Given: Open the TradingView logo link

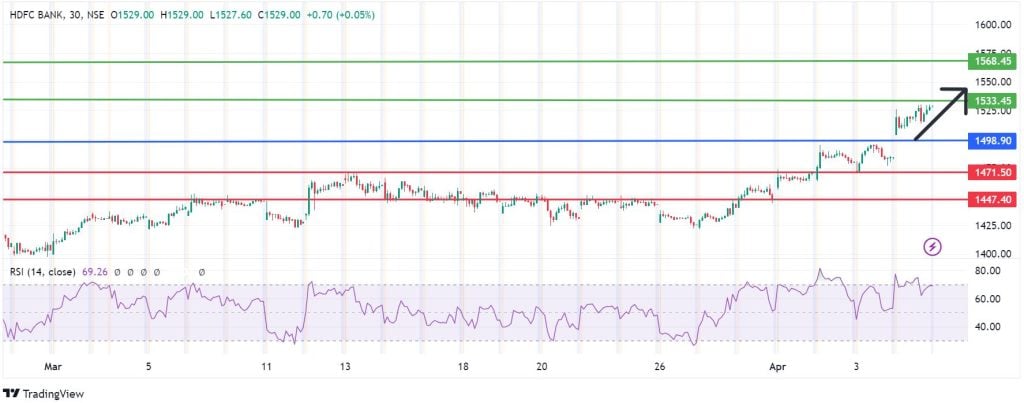Looking at the screenshot, I should (x=44, y=394).
